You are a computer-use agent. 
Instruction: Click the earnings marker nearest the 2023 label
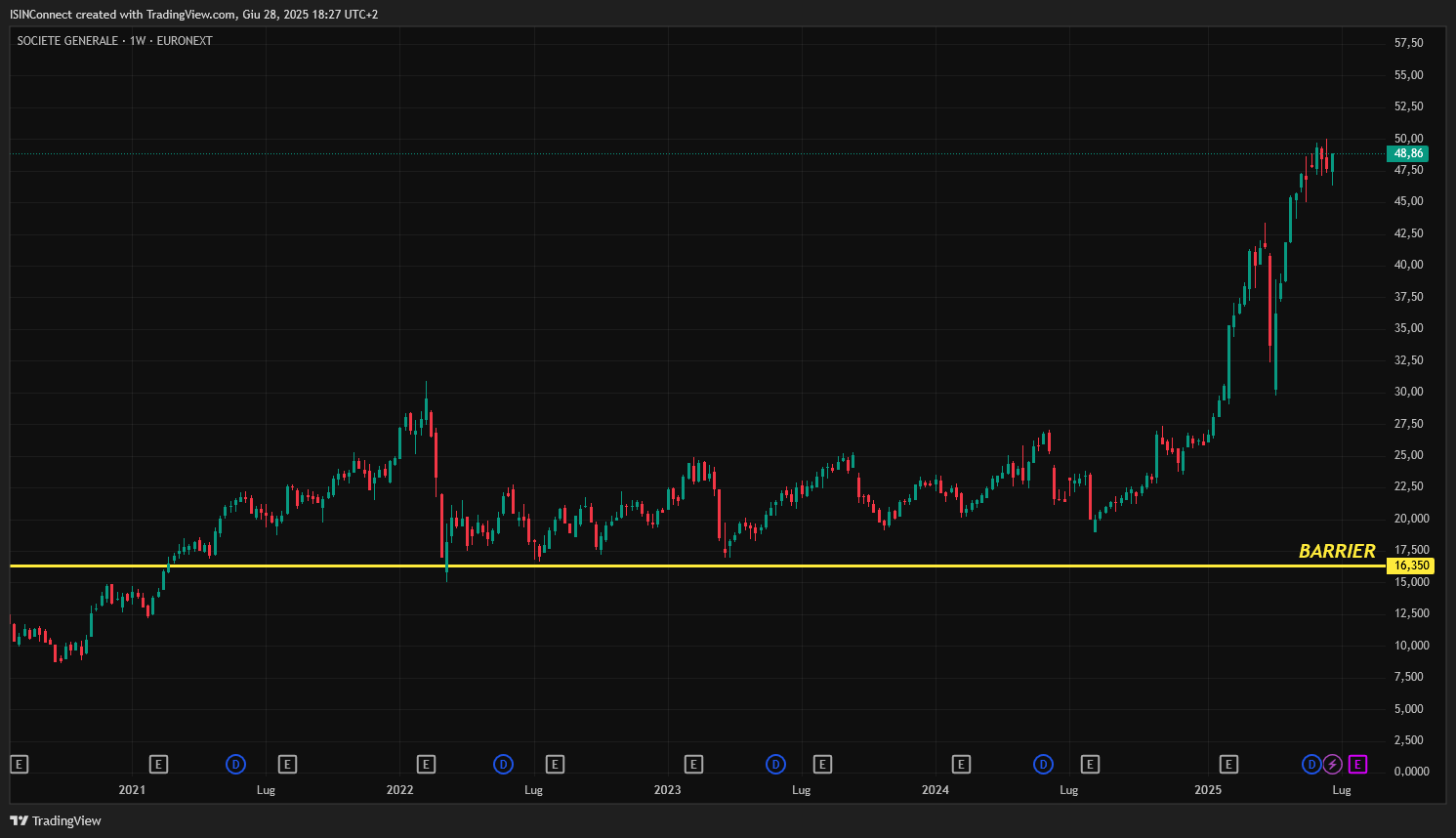tap(693, 765)
